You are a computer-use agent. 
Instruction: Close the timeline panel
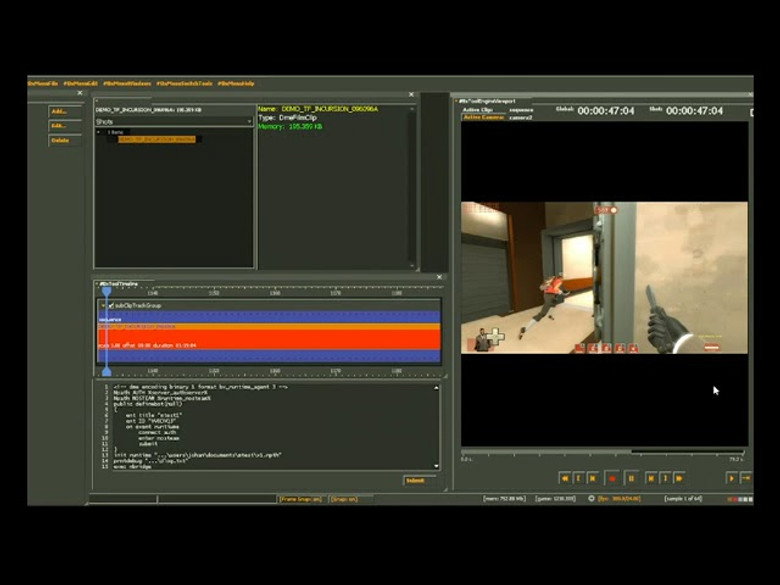coord(439,277)
